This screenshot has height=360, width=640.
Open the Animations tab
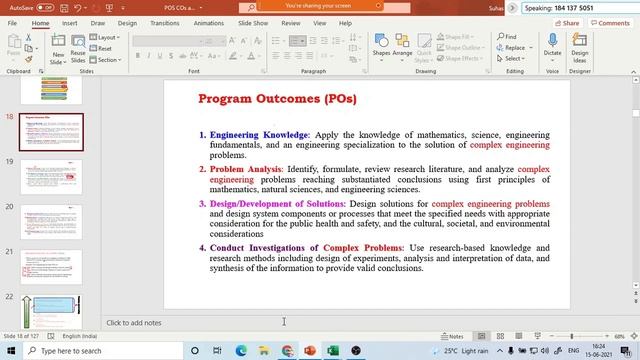(x=209, y=23)
